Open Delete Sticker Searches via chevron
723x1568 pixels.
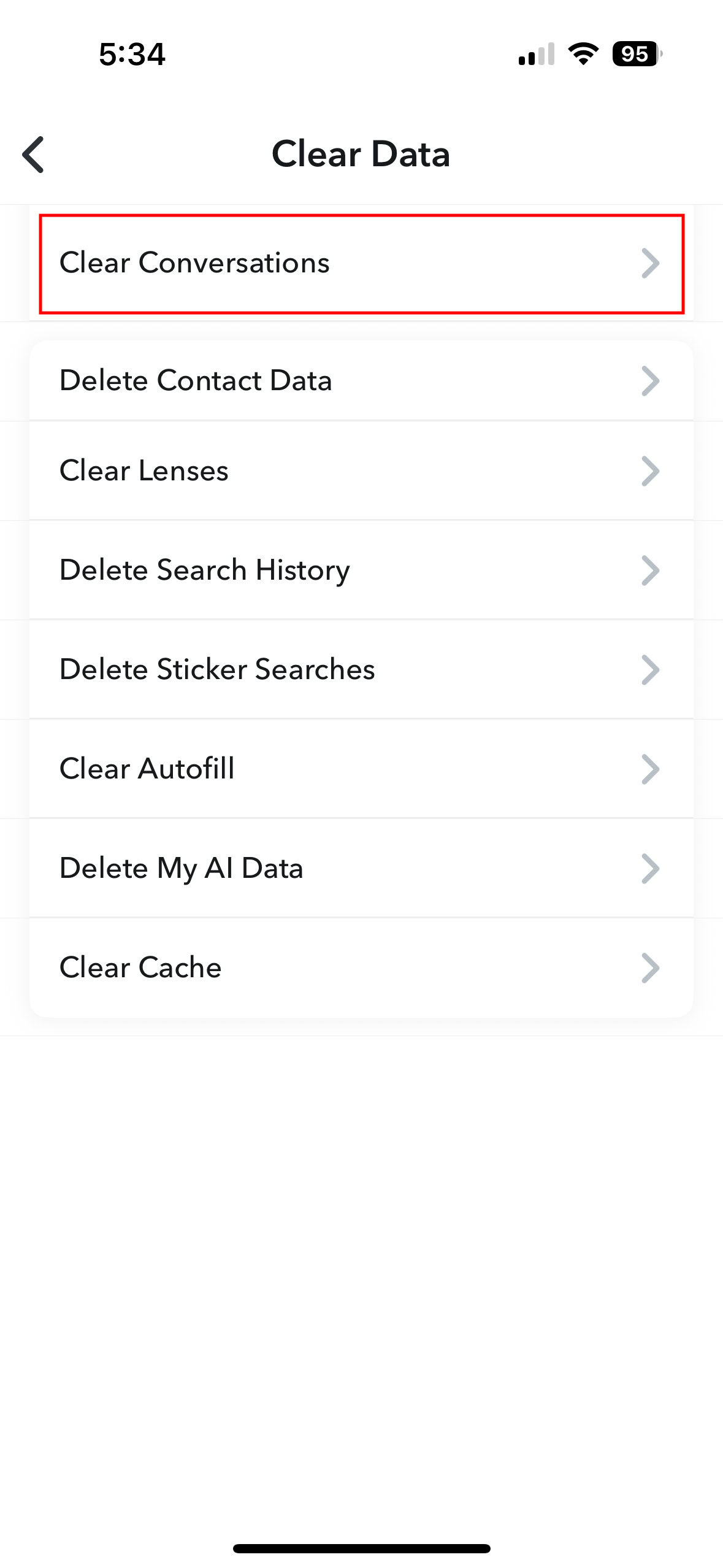[x=651, y=669]
